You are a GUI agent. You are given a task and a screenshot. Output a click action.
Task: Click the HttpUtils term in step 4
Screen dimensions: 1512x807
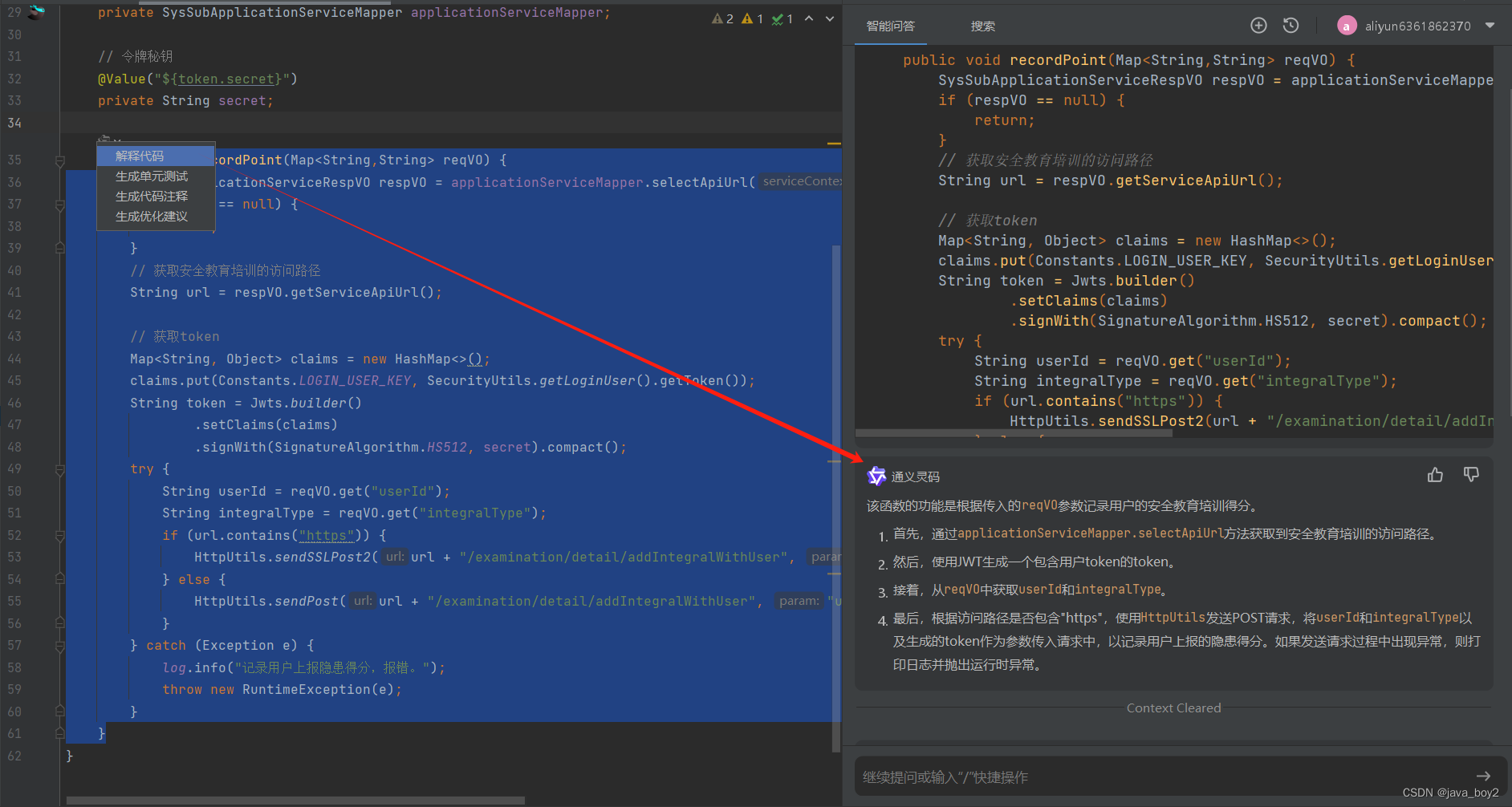click(x=1173, y=617)
